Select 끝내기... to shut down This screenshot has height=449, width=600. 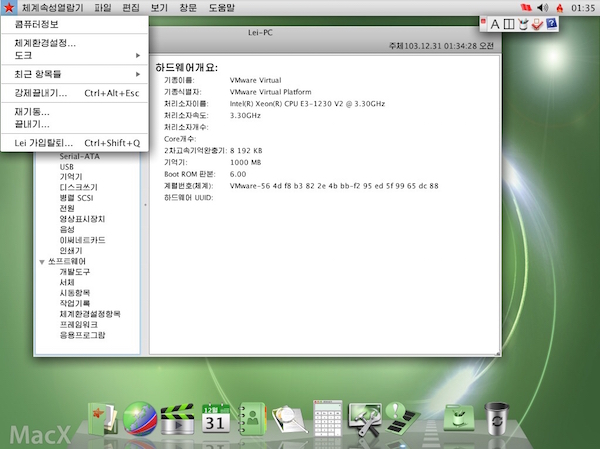coord(75,124)
